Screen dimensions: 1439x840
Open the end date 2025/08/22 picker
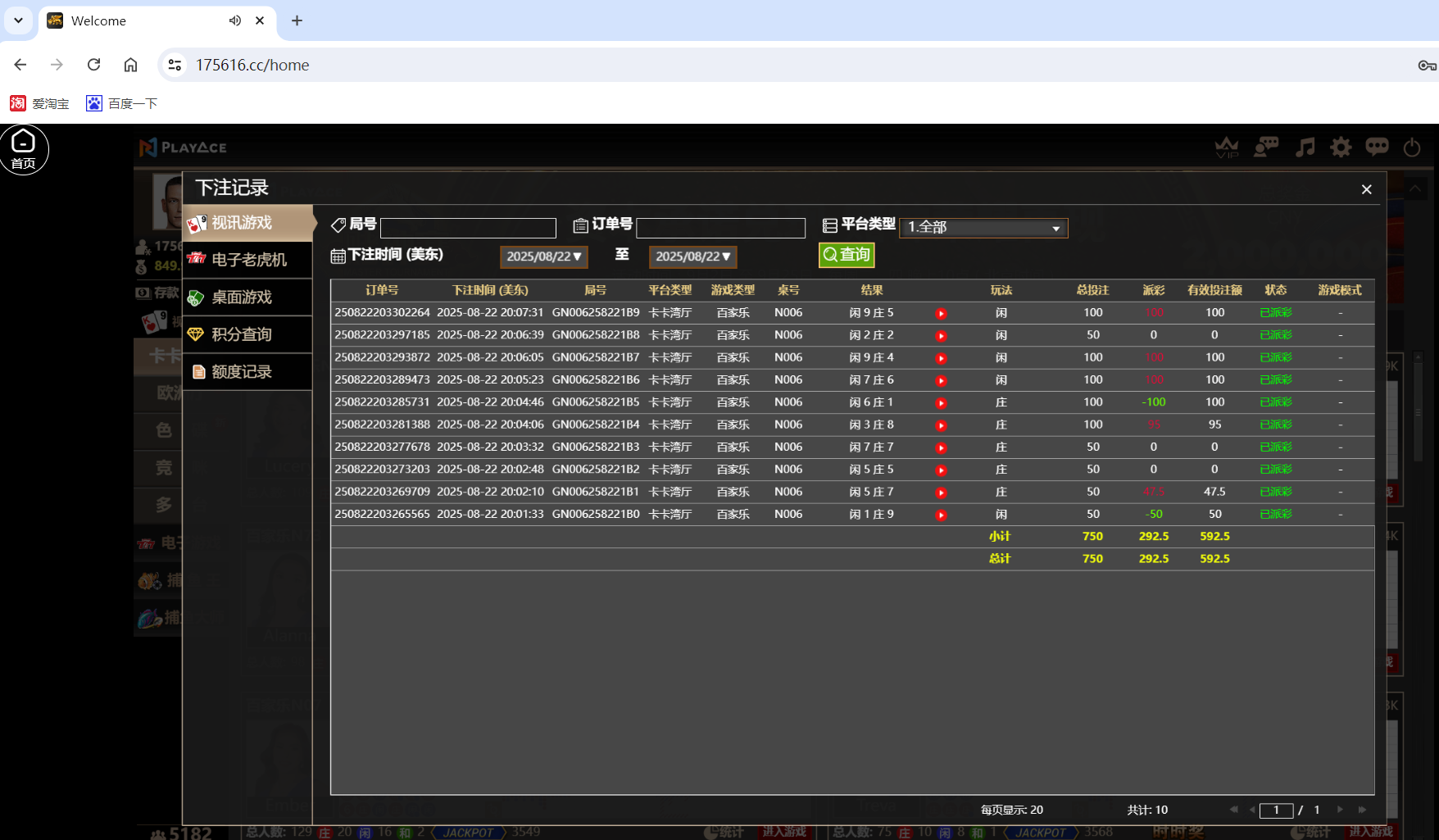[x=692, y=257]
